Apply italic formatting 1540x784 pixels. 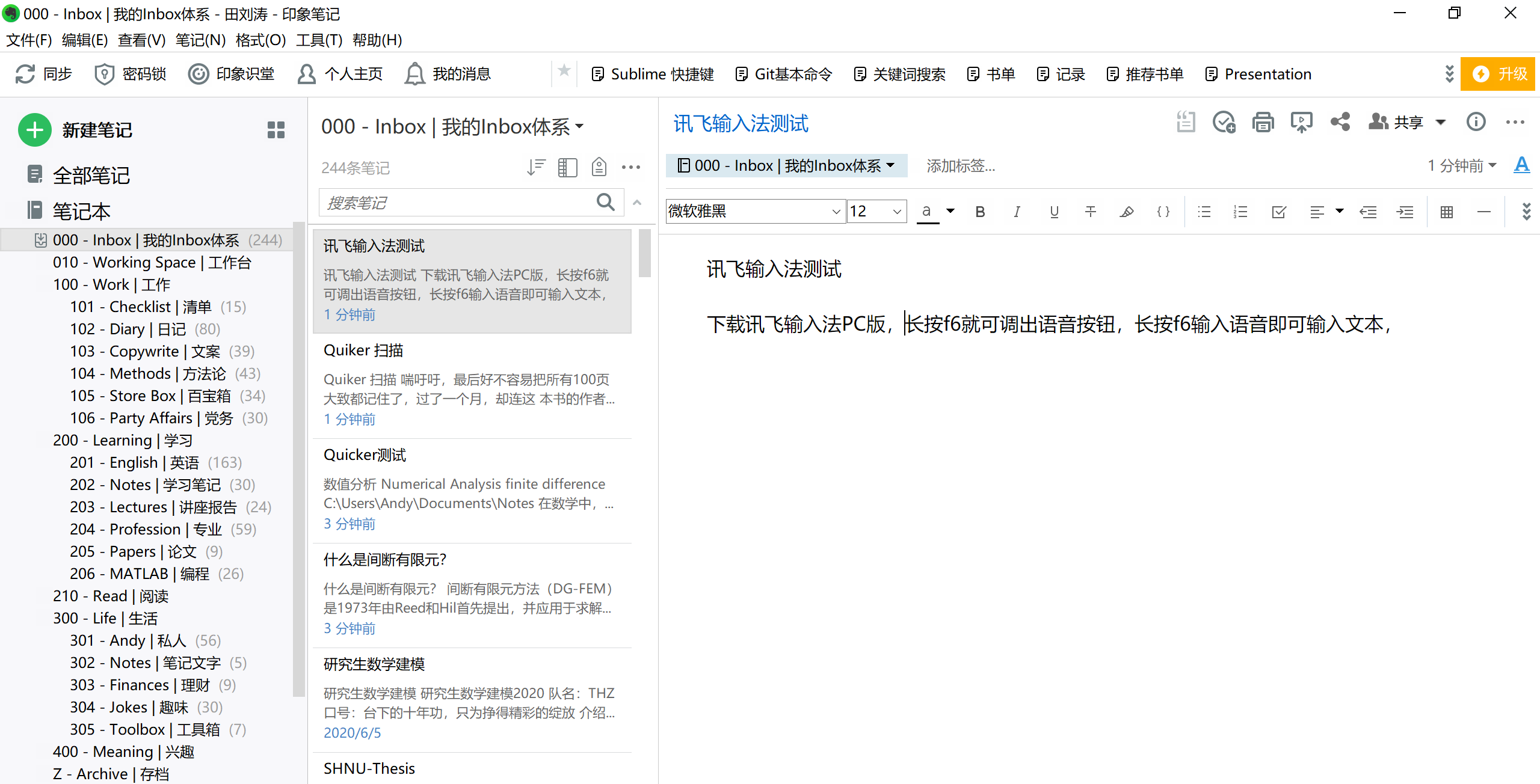[x=1017, y=212]
